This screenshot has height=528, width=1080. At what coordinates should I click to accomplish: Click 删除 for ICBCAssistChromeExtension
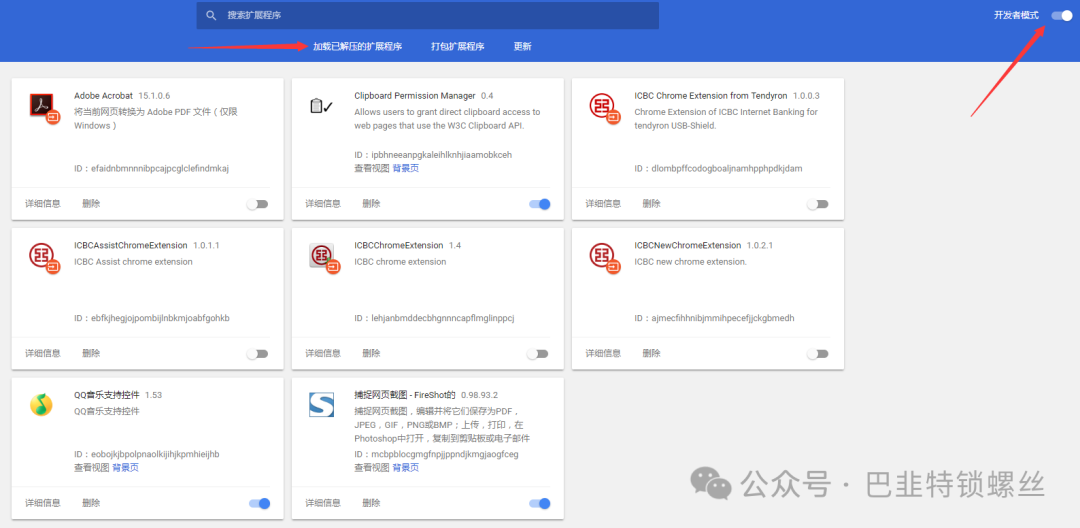[x=91, y=353]
